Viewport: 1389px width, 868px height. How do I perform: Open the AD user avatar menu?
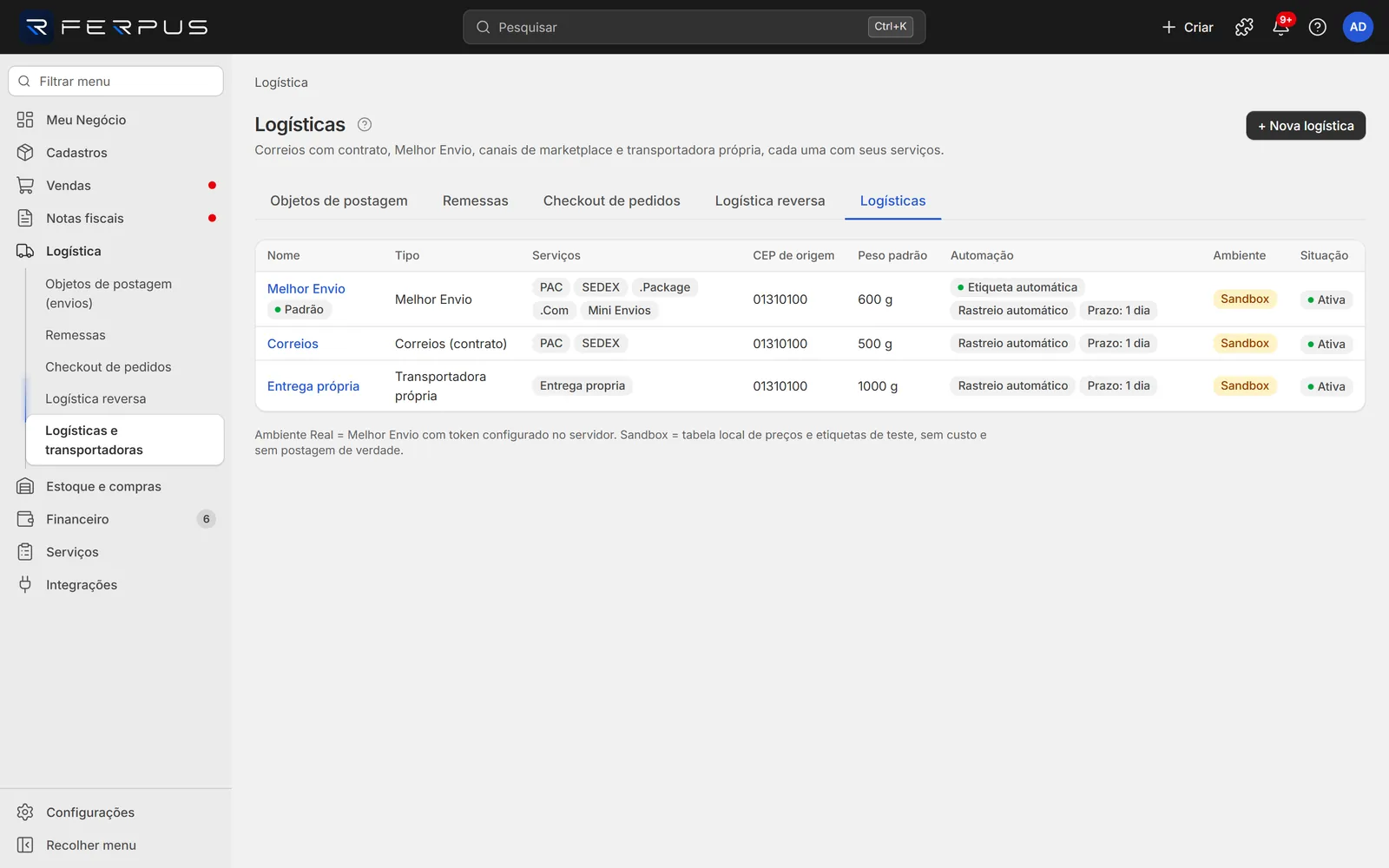(x=1358, y=27)
